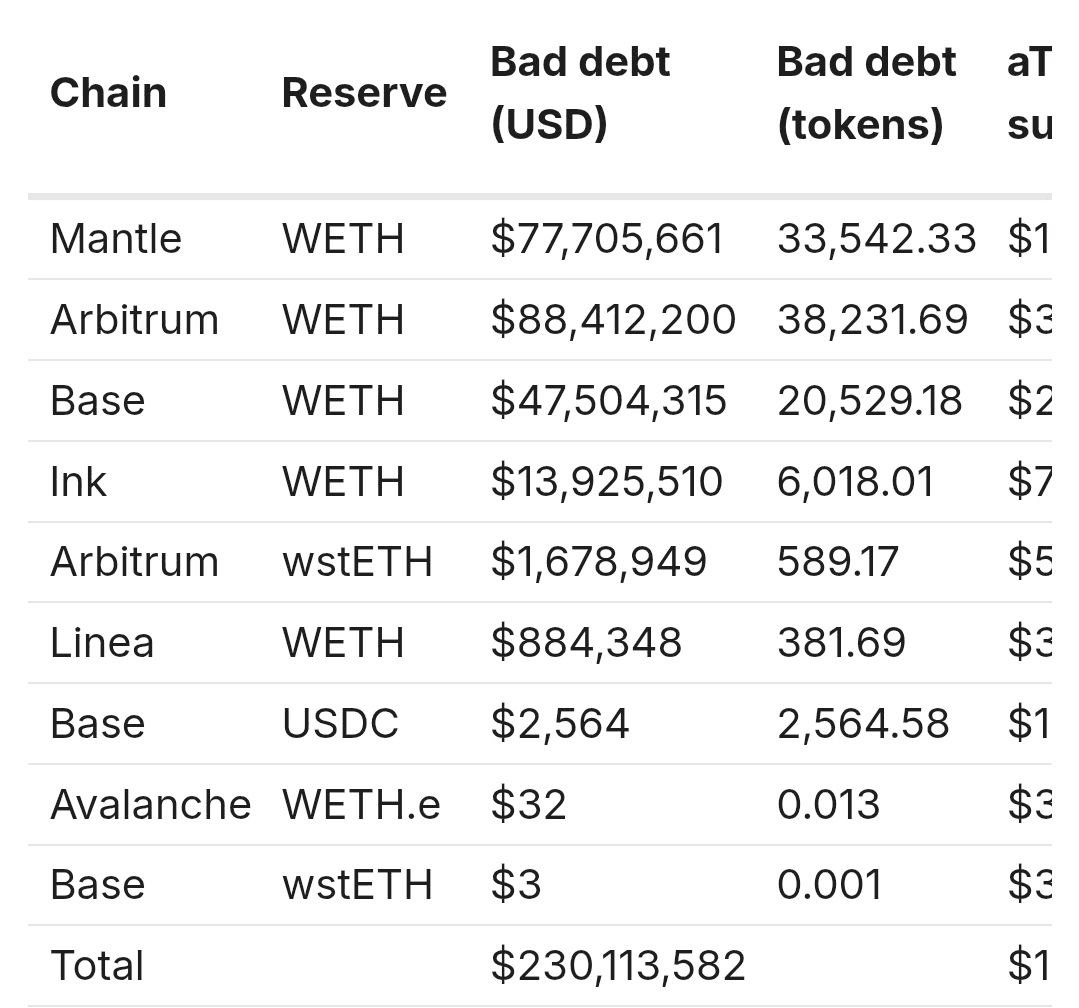Select the Arbitrum wstETH $1,678,949 value
The width and height of the screenshot is (1079, 1008).
point(598,562)
